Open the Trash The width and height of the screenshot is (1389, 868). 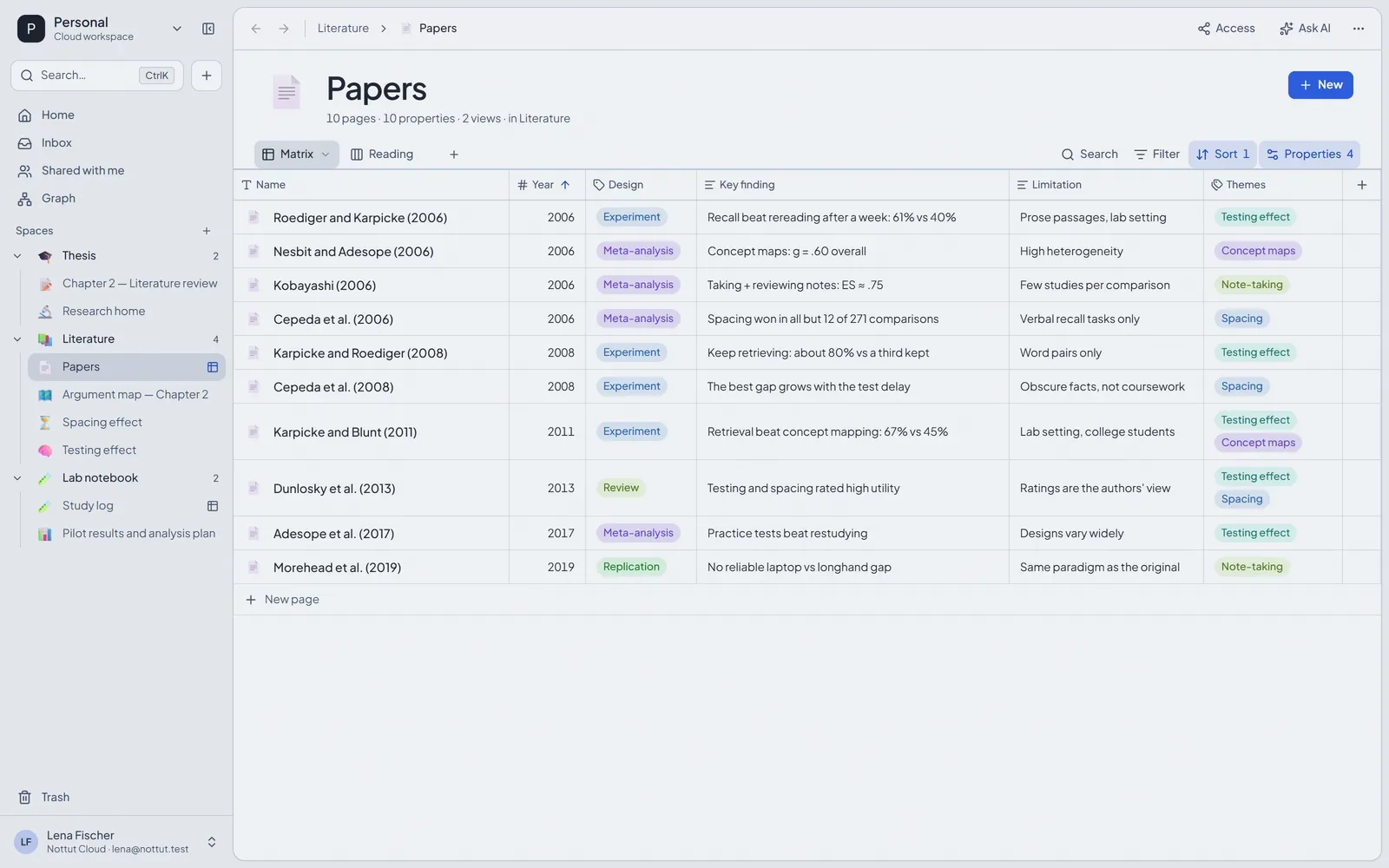coord(116,798)
